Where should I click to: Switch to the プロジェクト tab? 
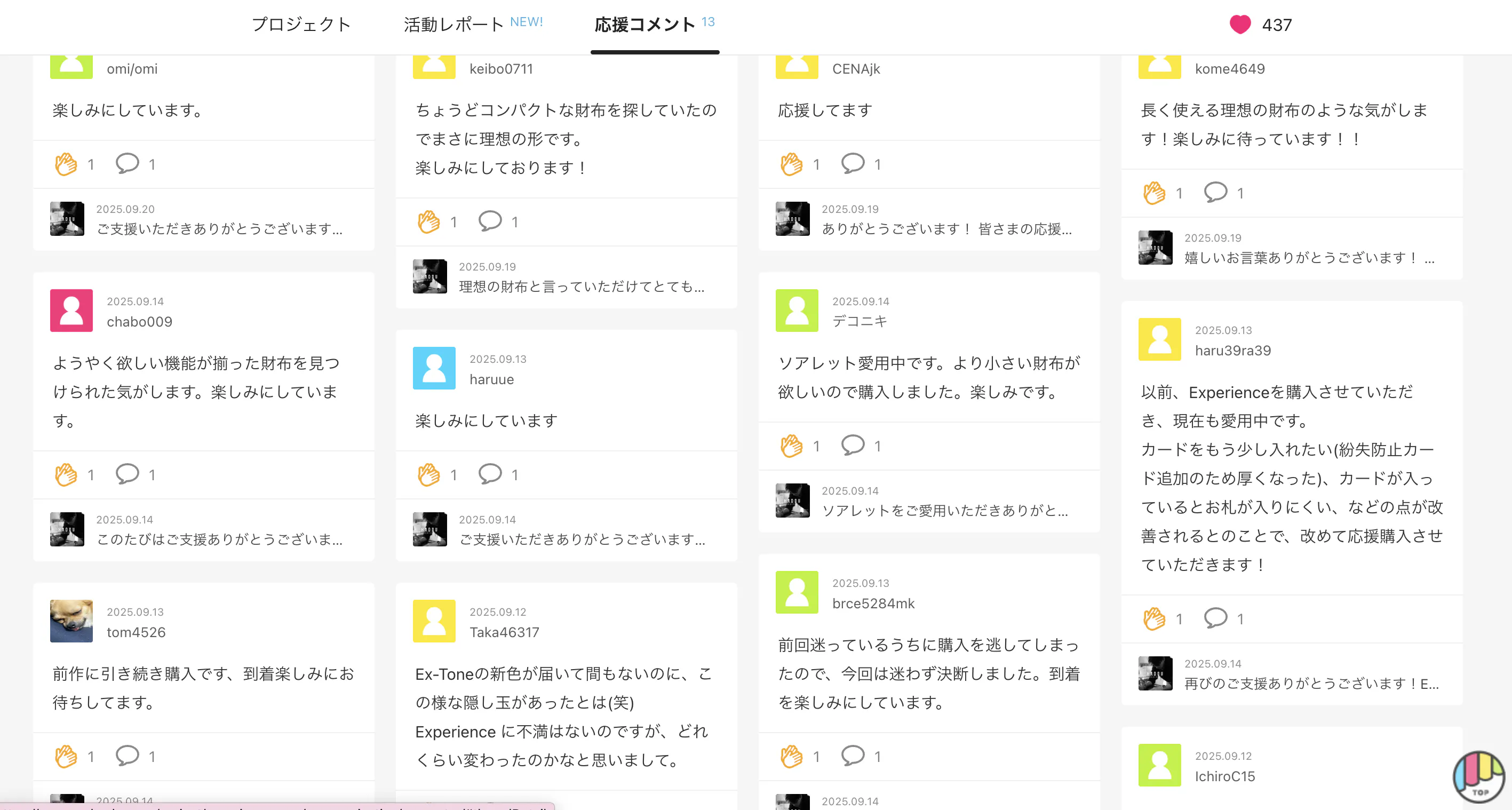[301, 25]
